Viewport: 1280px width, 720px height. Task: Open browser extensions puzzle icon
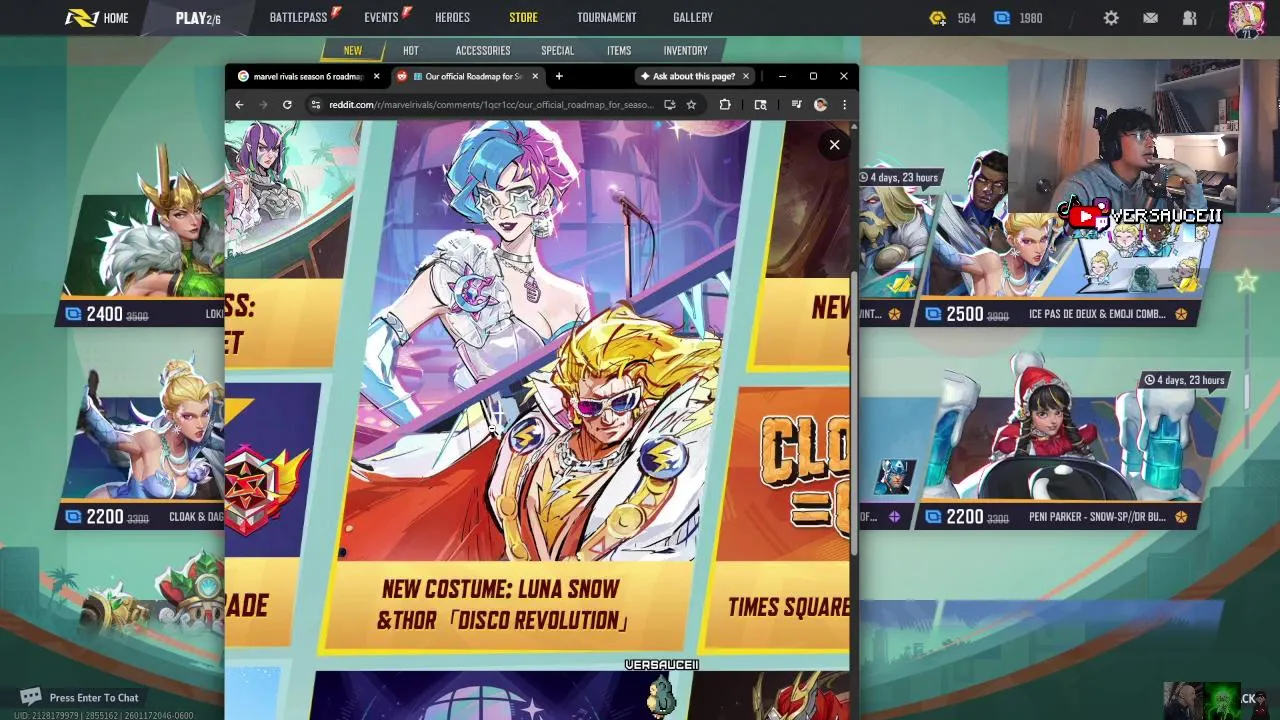pos(725,104)
